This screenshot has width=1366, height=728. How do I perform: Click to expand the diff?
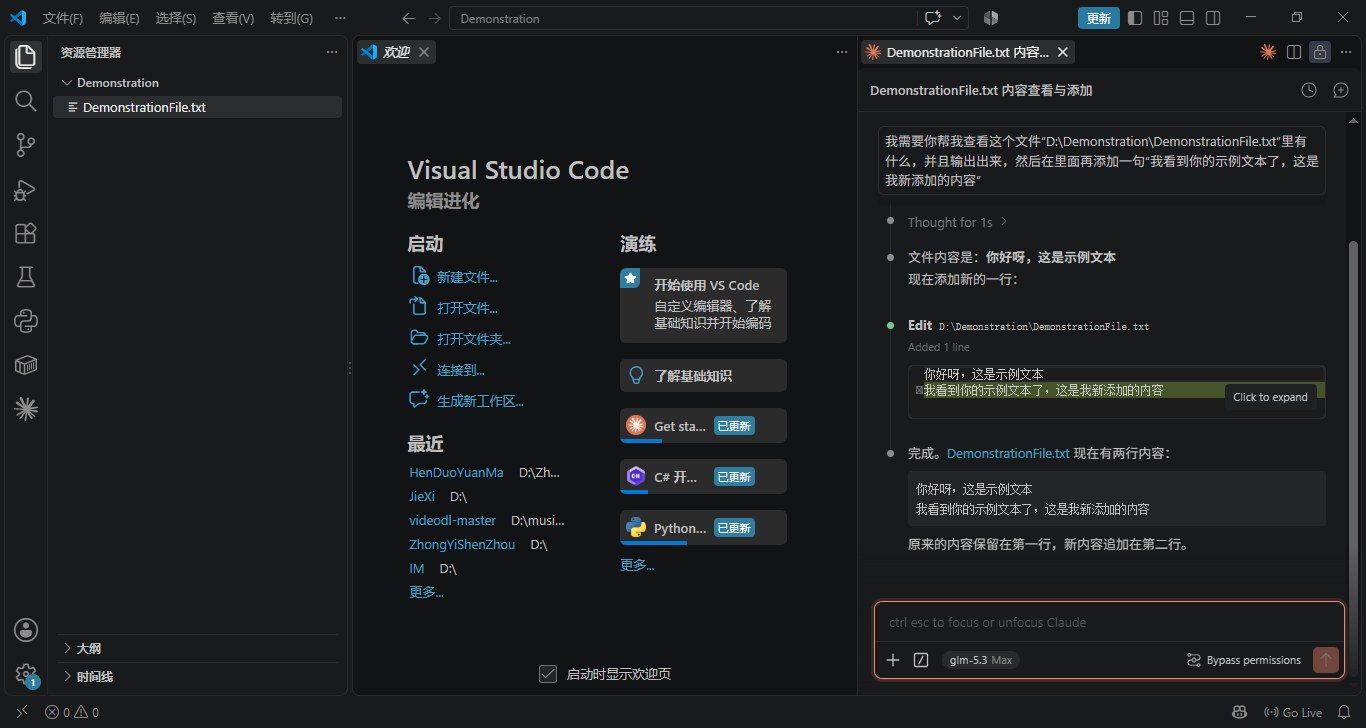(x=1270, y=397)
